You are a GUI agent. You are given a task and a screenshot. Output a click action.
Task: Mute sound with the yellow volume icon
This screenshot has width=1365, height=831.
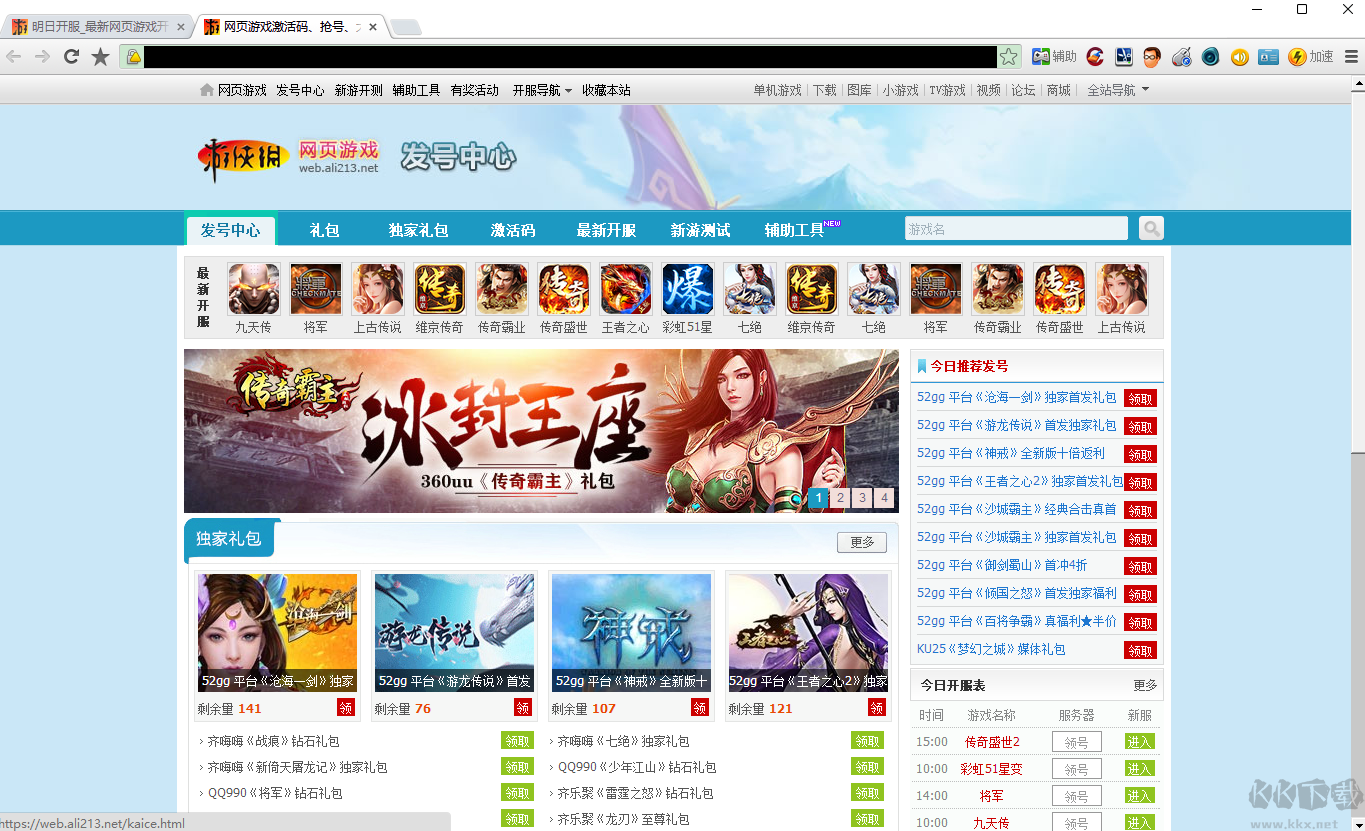(x=1240, y=57)
